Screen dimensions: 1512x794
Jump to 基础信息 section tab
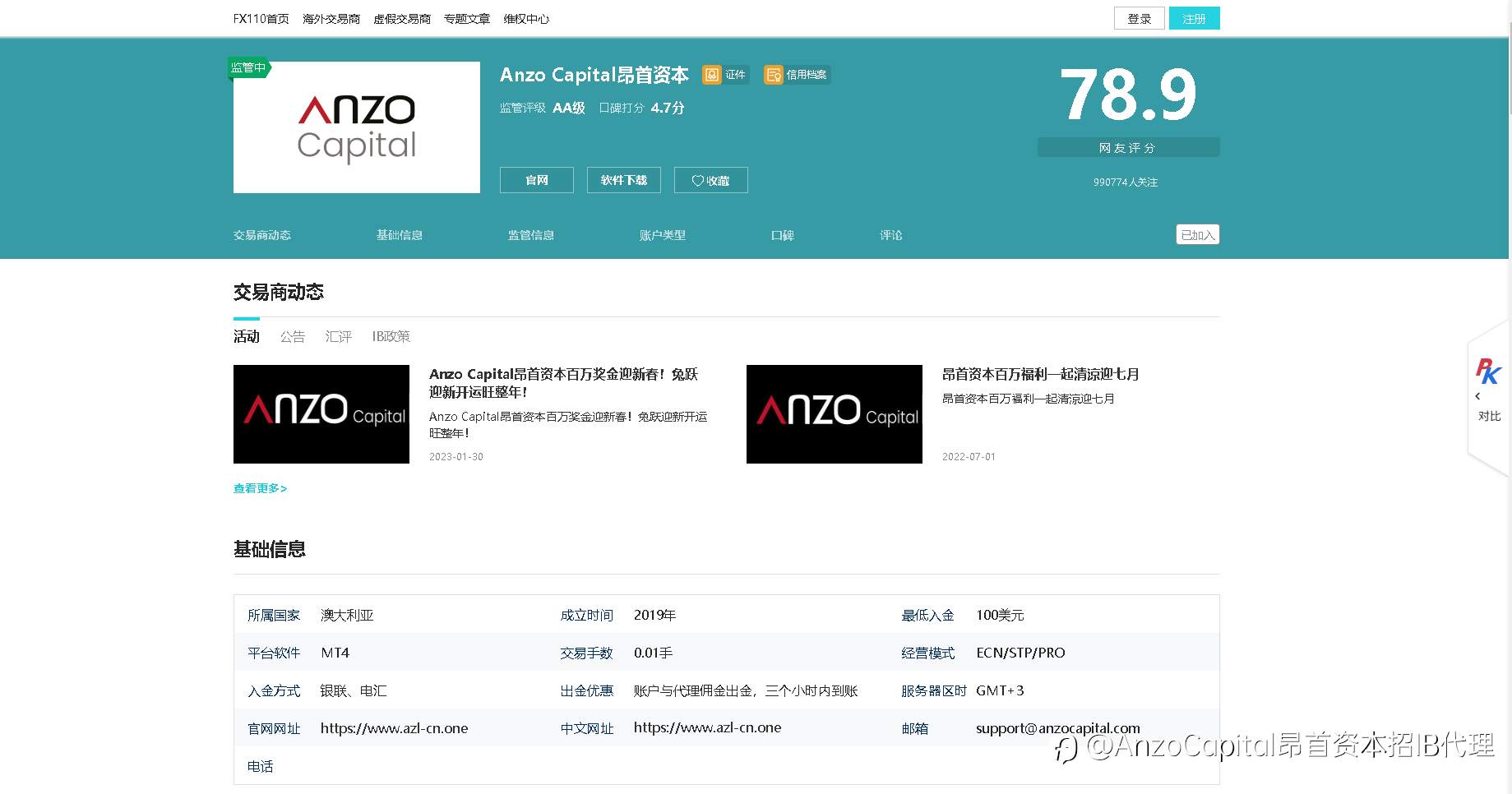coord(400,235)
